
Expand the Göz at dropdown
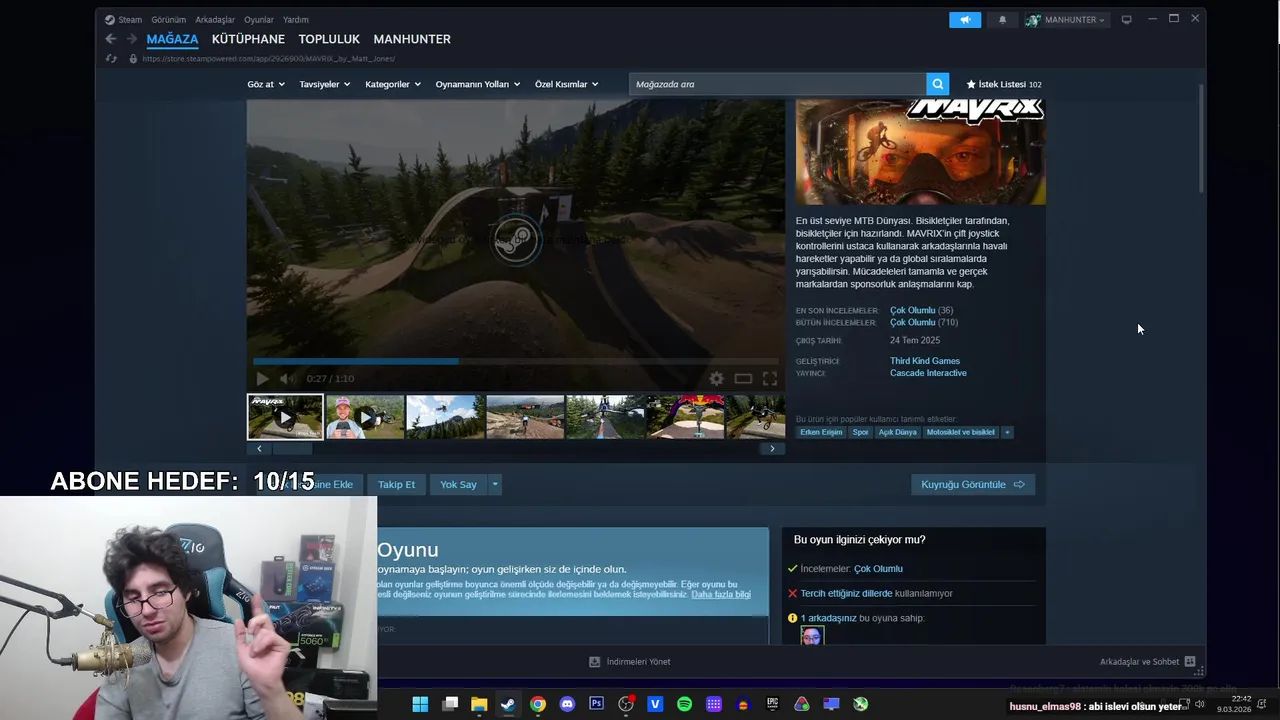266,84
